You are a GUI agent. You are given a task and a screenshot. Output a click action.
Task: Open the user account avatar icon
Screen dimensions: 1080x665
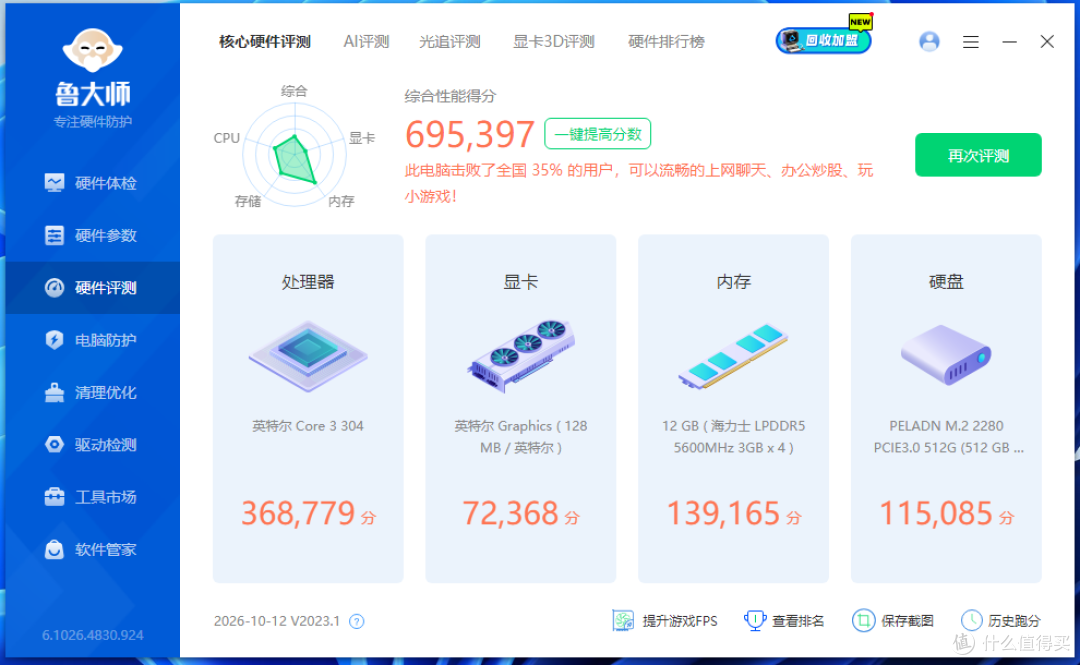[929, 42]
